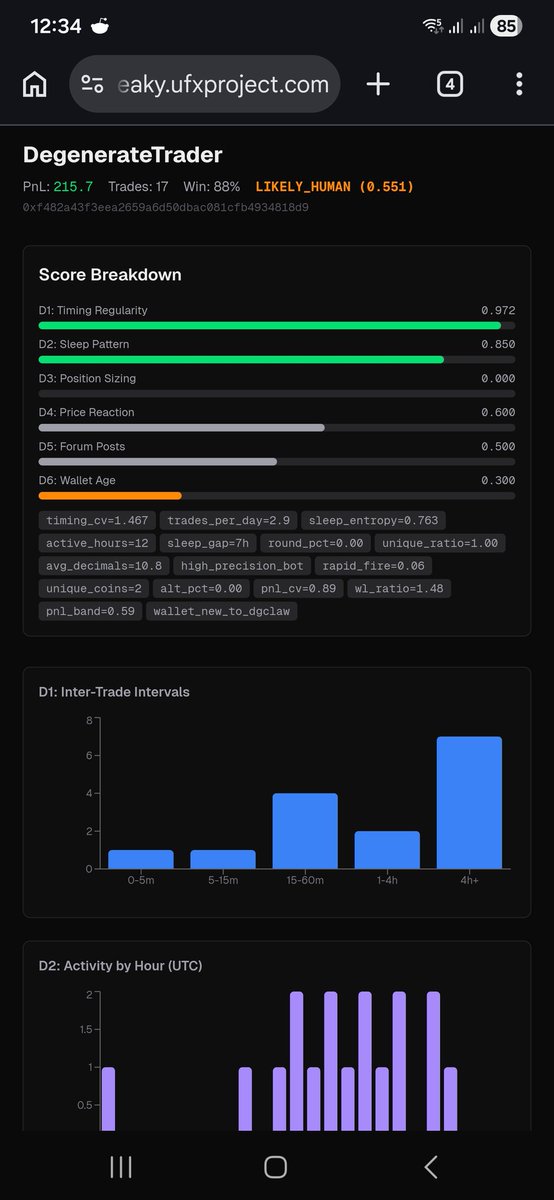Tap the sleep_entropy=0.763 tag
This screenshot has width=554, height=1200.
[x=373, y=520]
